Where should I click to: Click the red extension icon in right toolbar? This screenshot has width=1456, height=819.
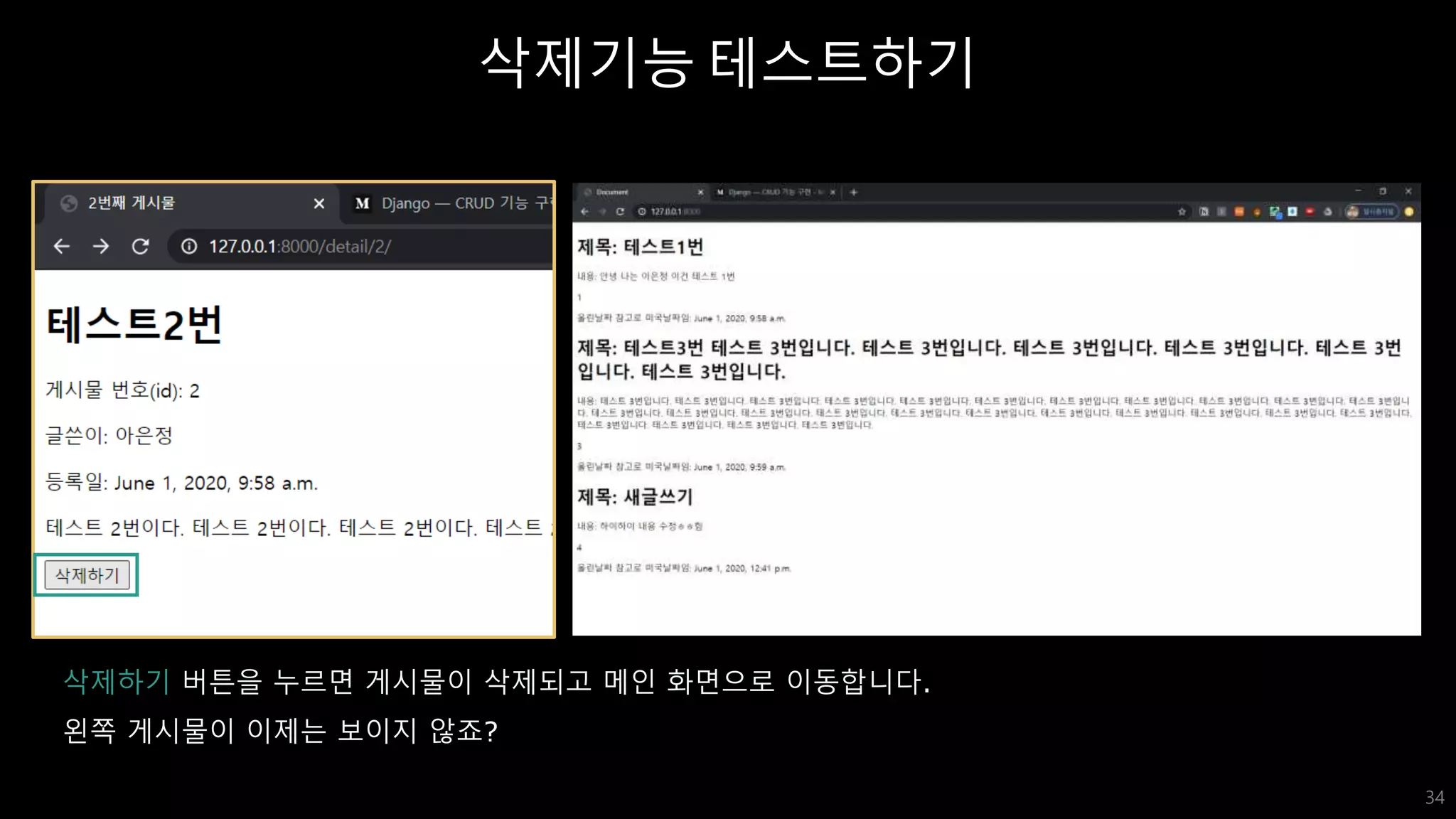[1310, 211]
